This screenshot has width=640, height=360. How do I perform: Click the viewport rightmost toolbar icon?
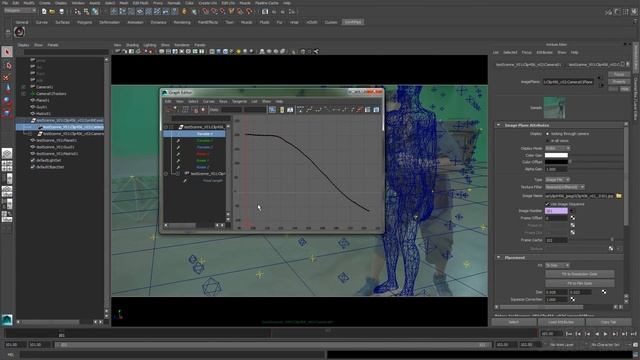[x=316, y=51]
